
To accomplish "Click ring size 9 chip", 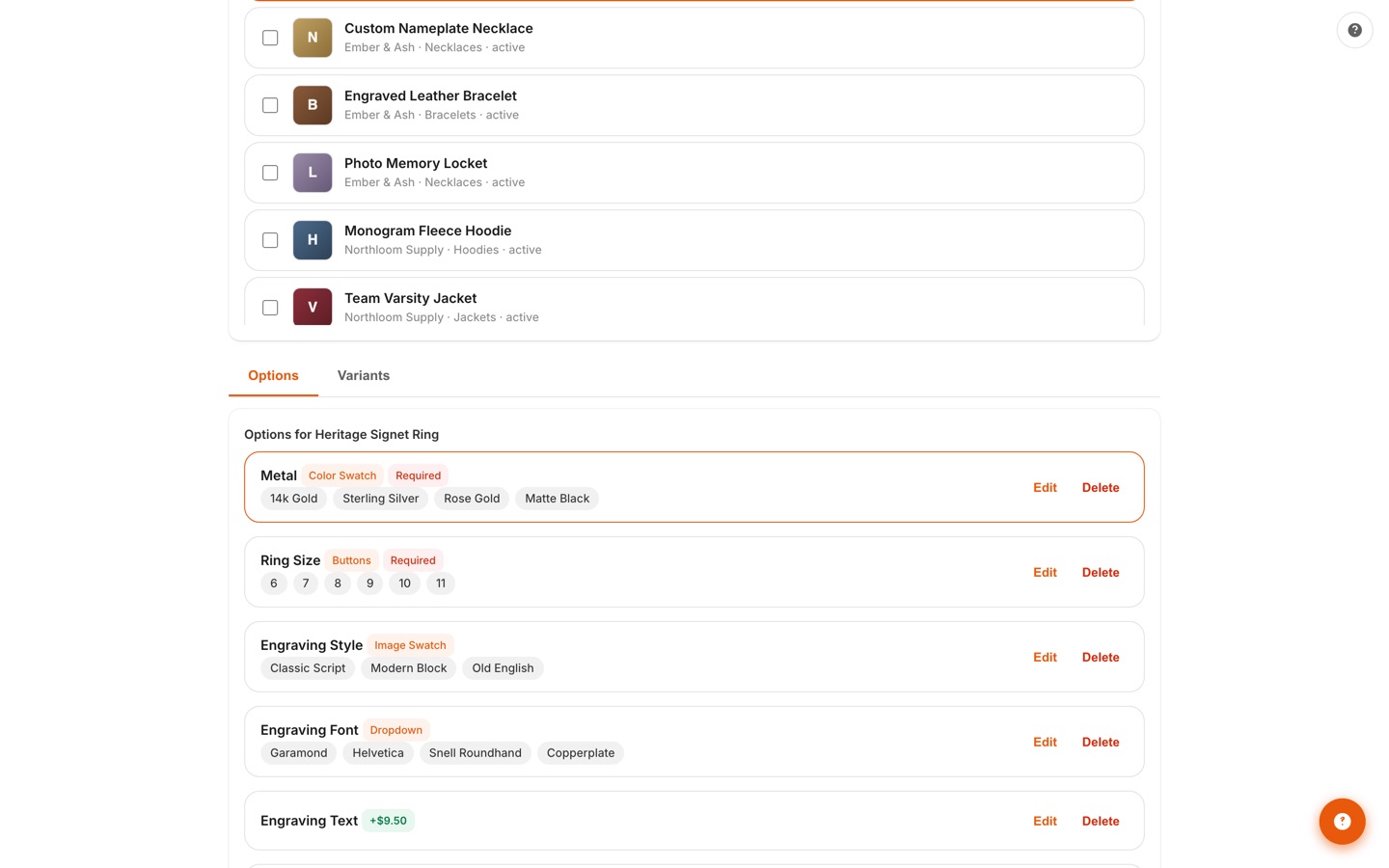I will tap(369, 583).
